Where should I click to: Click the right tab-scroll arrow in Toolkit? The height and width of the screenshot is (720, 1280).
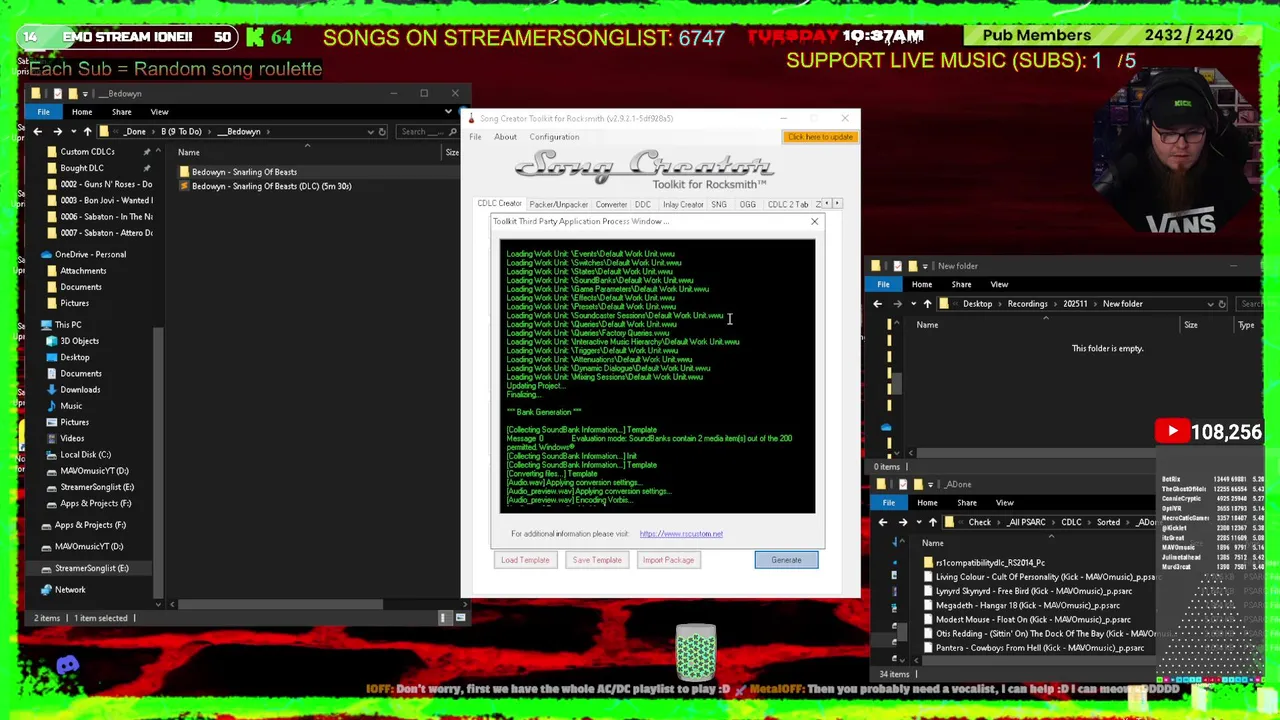point(837,204)
